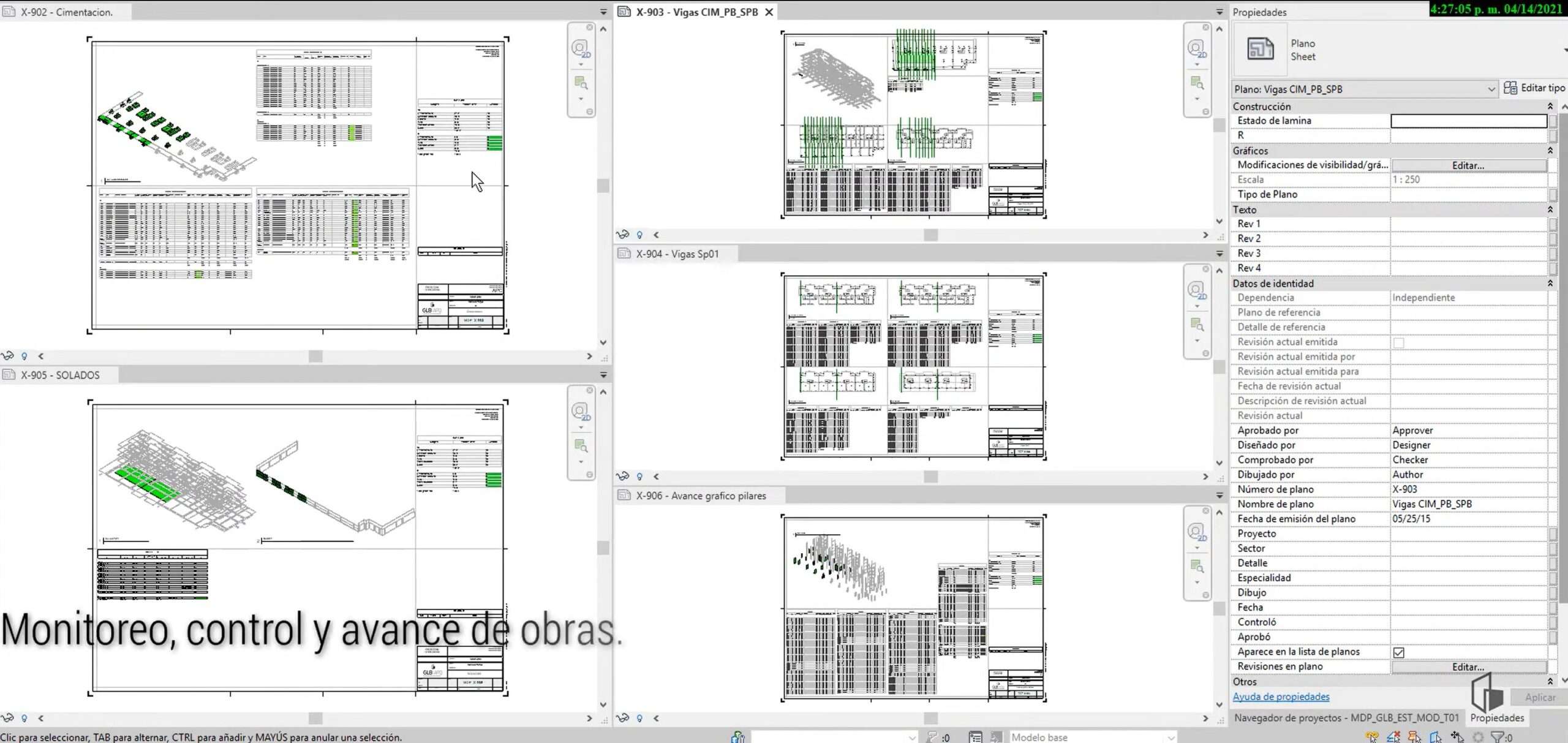Open the worksets icon in status bar
1568x743 pixels.
(x=737, y=737)
